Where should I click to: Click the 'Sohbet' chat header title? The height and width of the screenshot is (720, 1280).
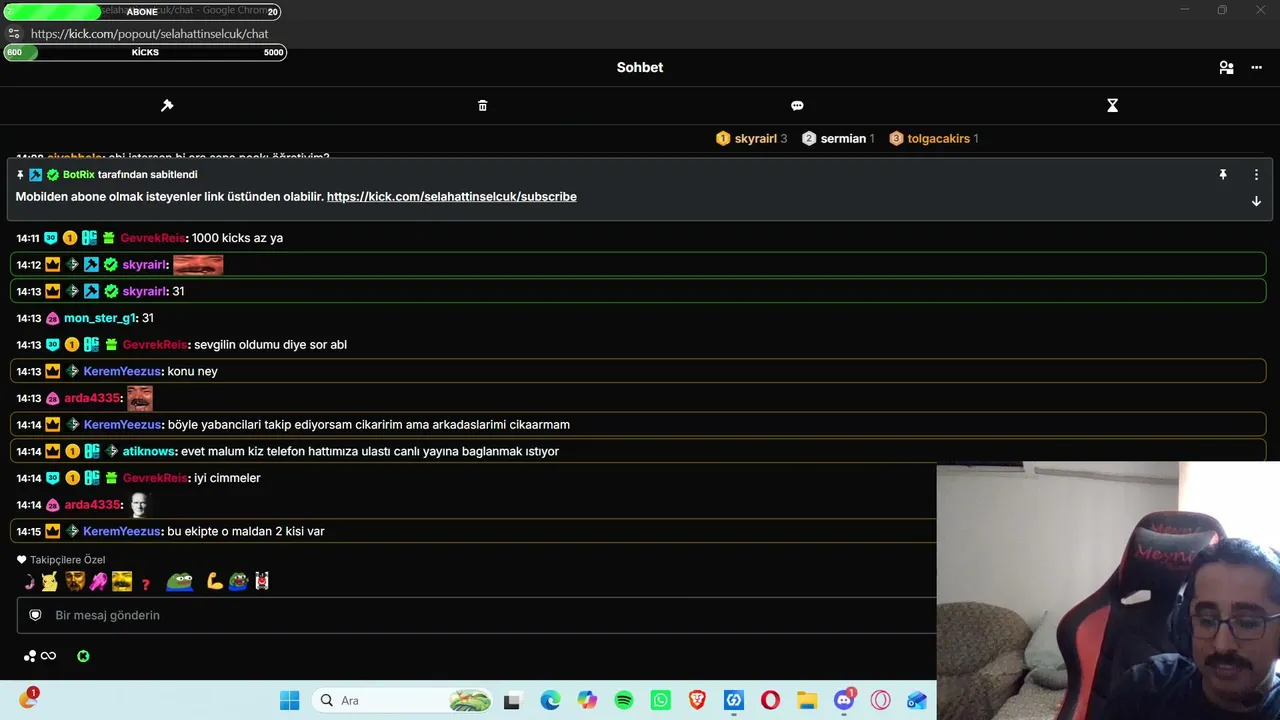[x=640, y=68]
